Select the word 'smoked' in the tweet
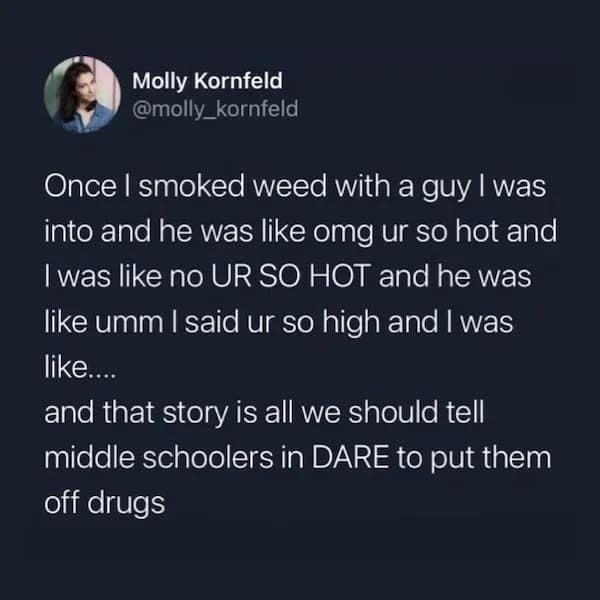Image resolution: width=600 pixels, height=600 pixels. pyautogui.click(x=191, y=187)
